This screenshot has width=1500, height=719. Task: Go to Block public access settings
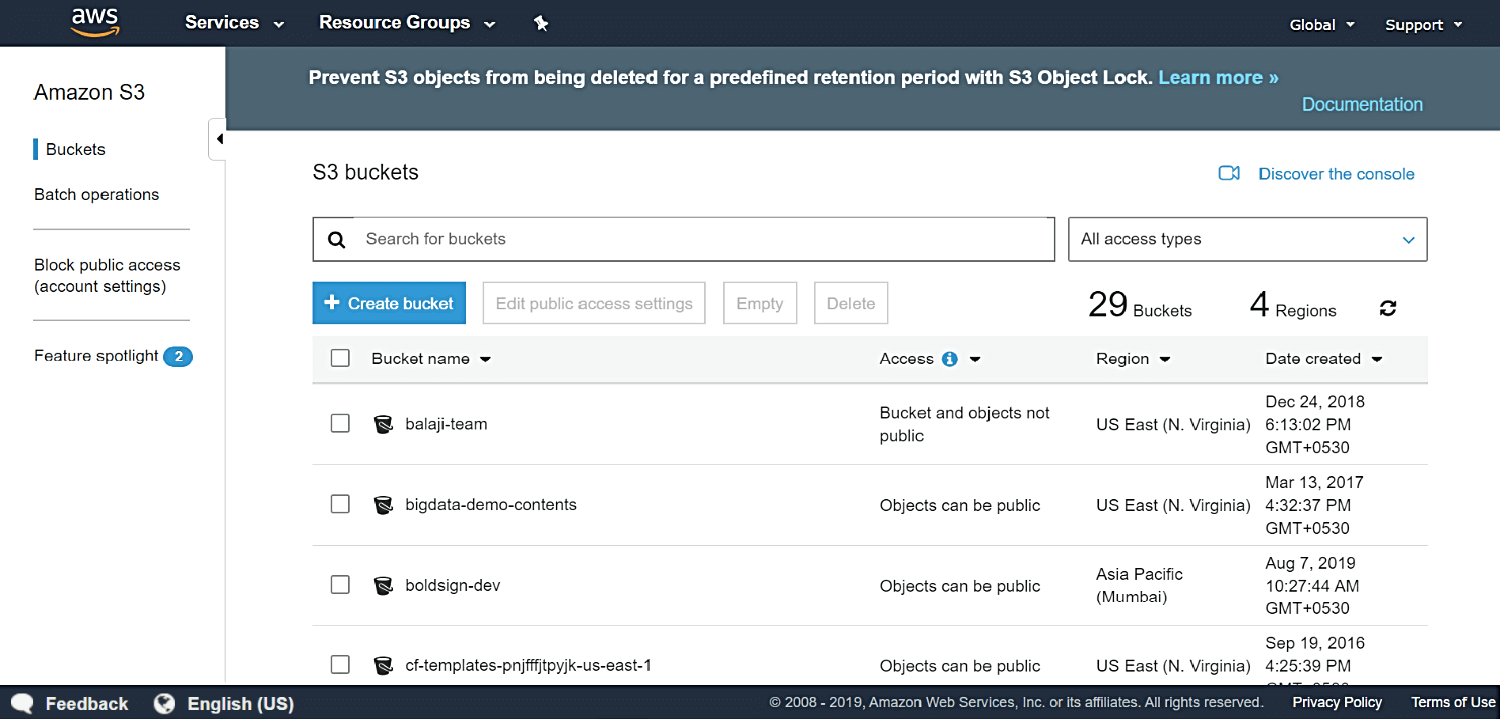107,276
